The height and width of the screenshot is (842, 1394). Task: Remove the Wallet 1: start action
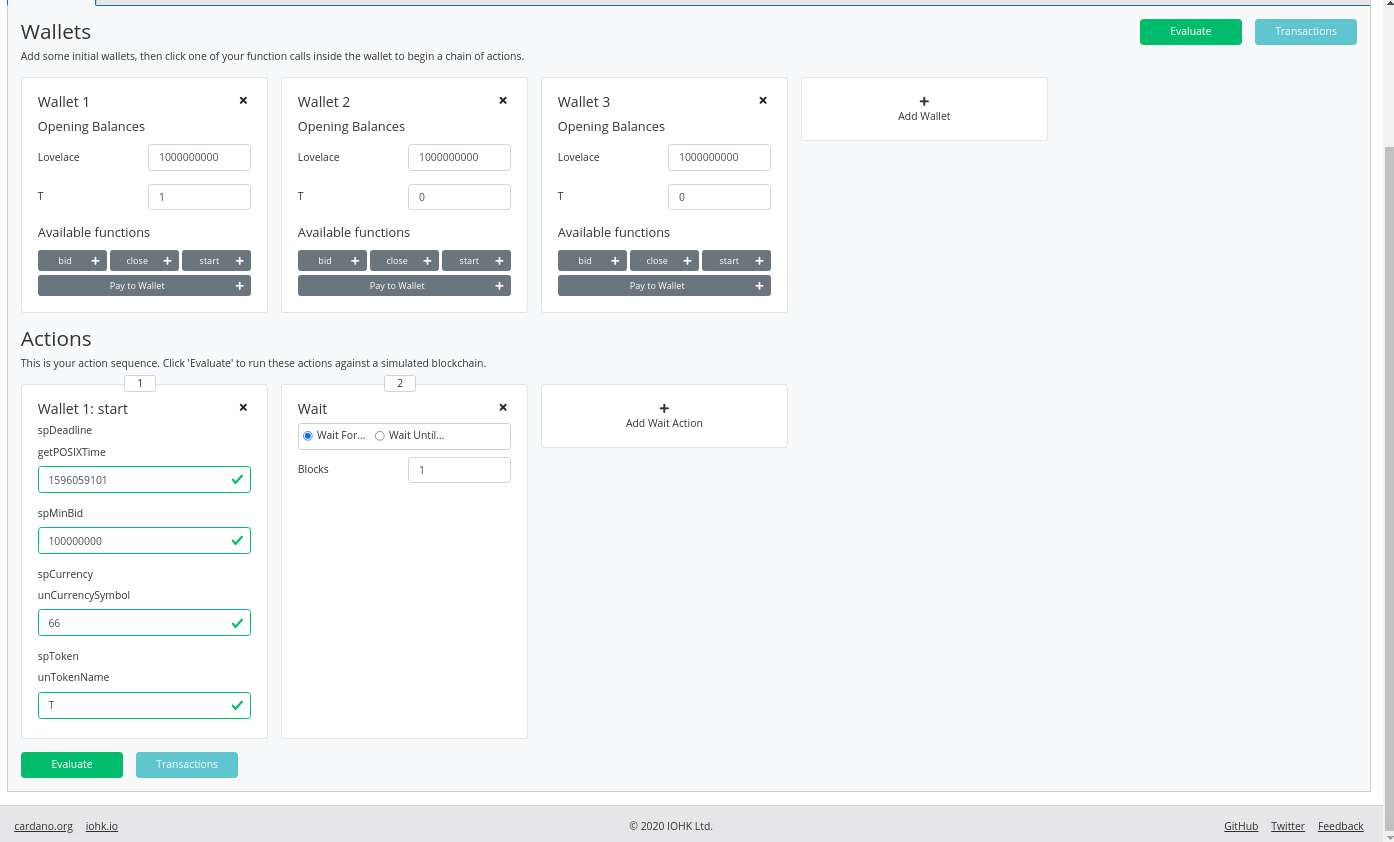tap(243, 408)
